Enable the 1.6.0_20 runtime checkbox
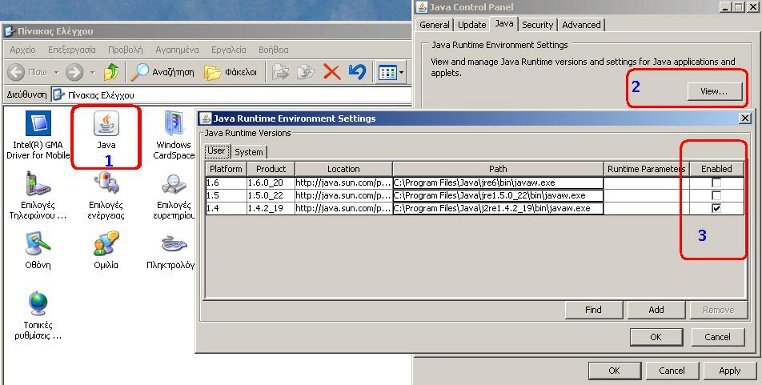This screenshot has height=385, width=762. pos(716,183)
